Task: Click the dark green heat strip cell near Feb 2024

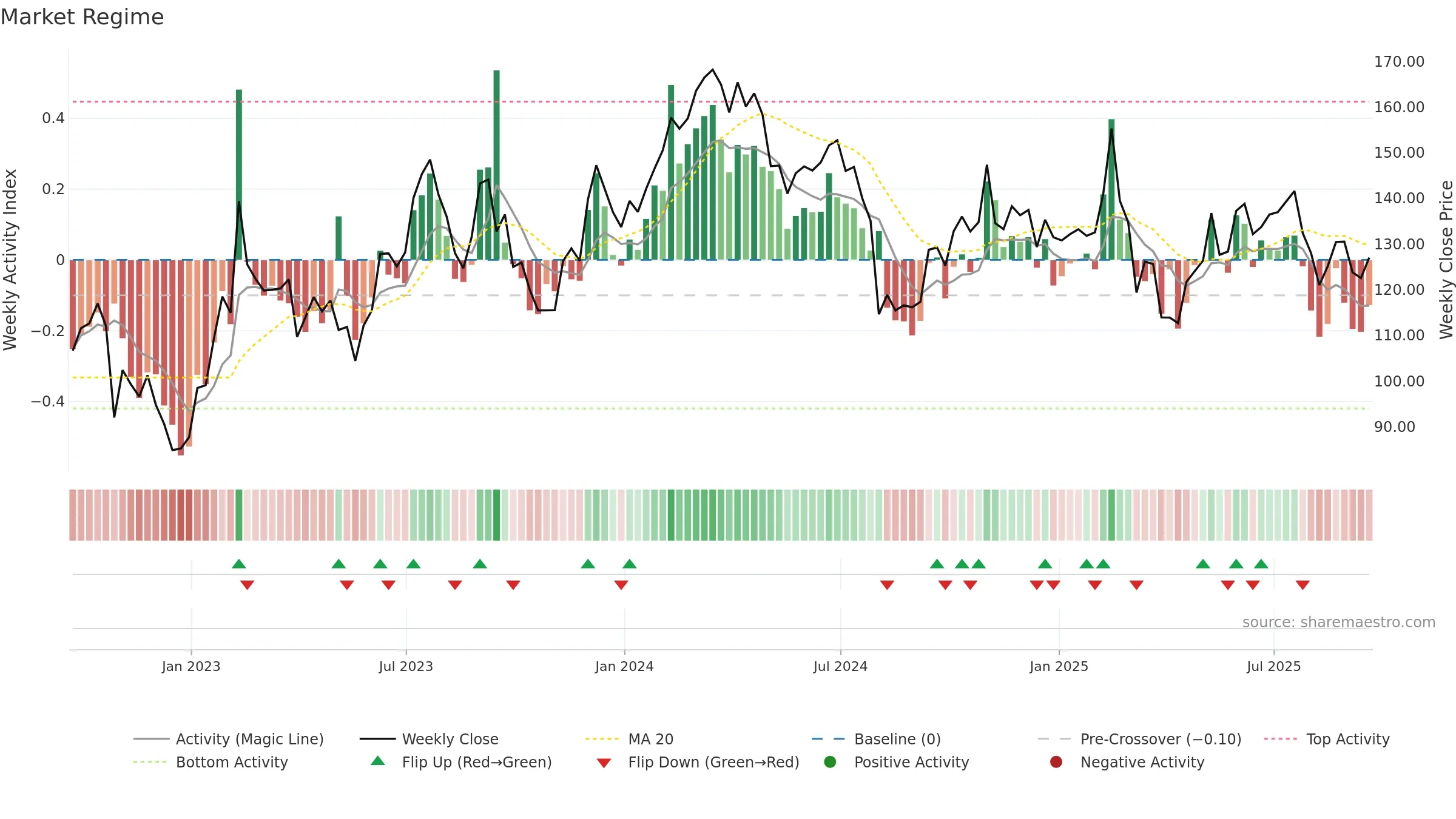Action: tap(671, 515)
